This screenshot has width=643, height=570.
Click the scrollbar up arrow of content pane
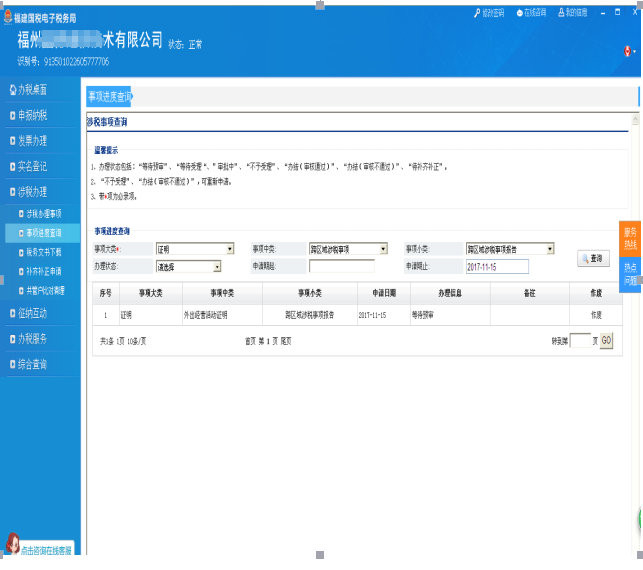click(x=635, y=119)
